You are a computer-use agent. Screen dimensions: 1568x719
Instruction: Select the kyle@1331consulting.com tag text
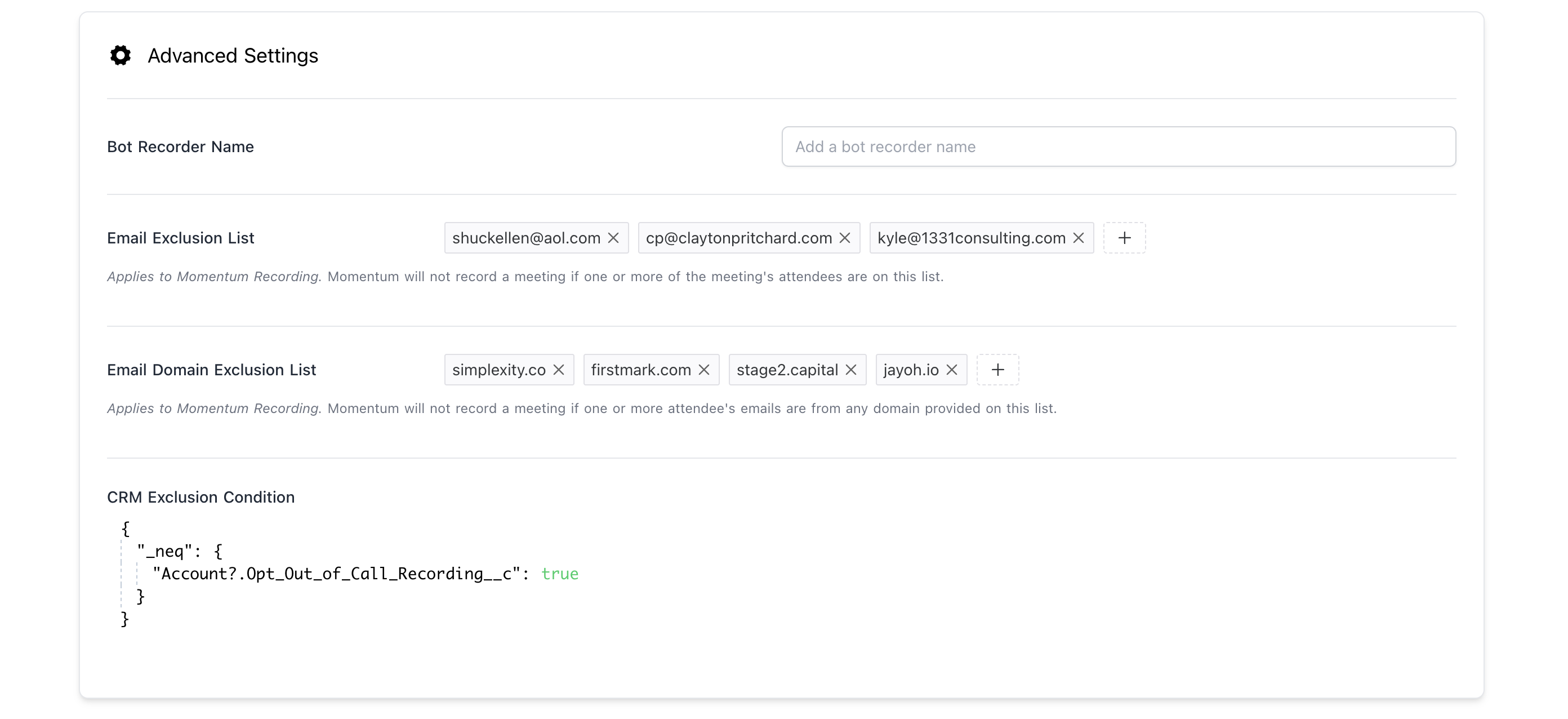[971, 238]
